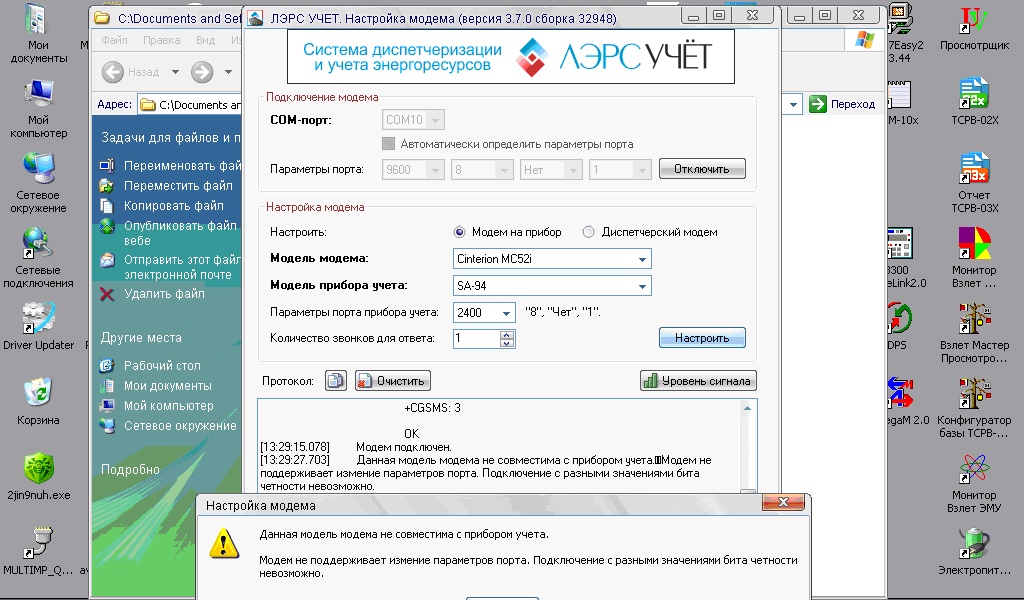
Task: Click Уровень сигнала button
Action: click(x=698, y=381)
